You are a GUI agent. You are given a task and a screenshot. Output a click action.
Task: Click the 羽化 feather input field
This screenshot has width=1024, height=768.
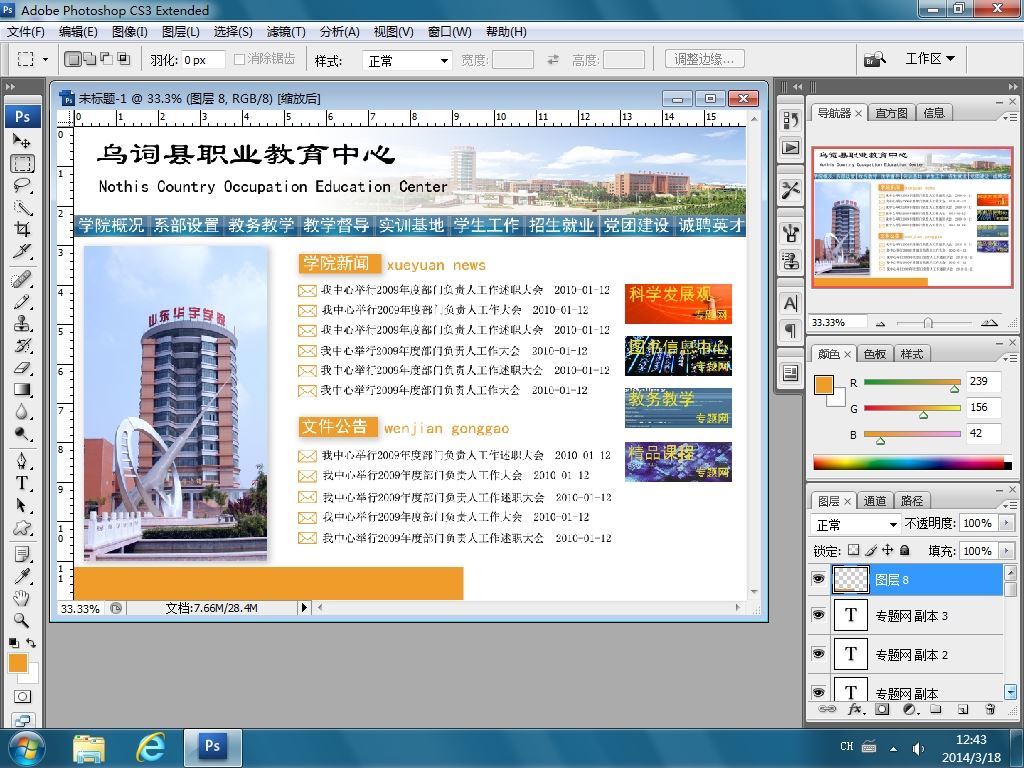pyautogui.click(x=203, y=61)
